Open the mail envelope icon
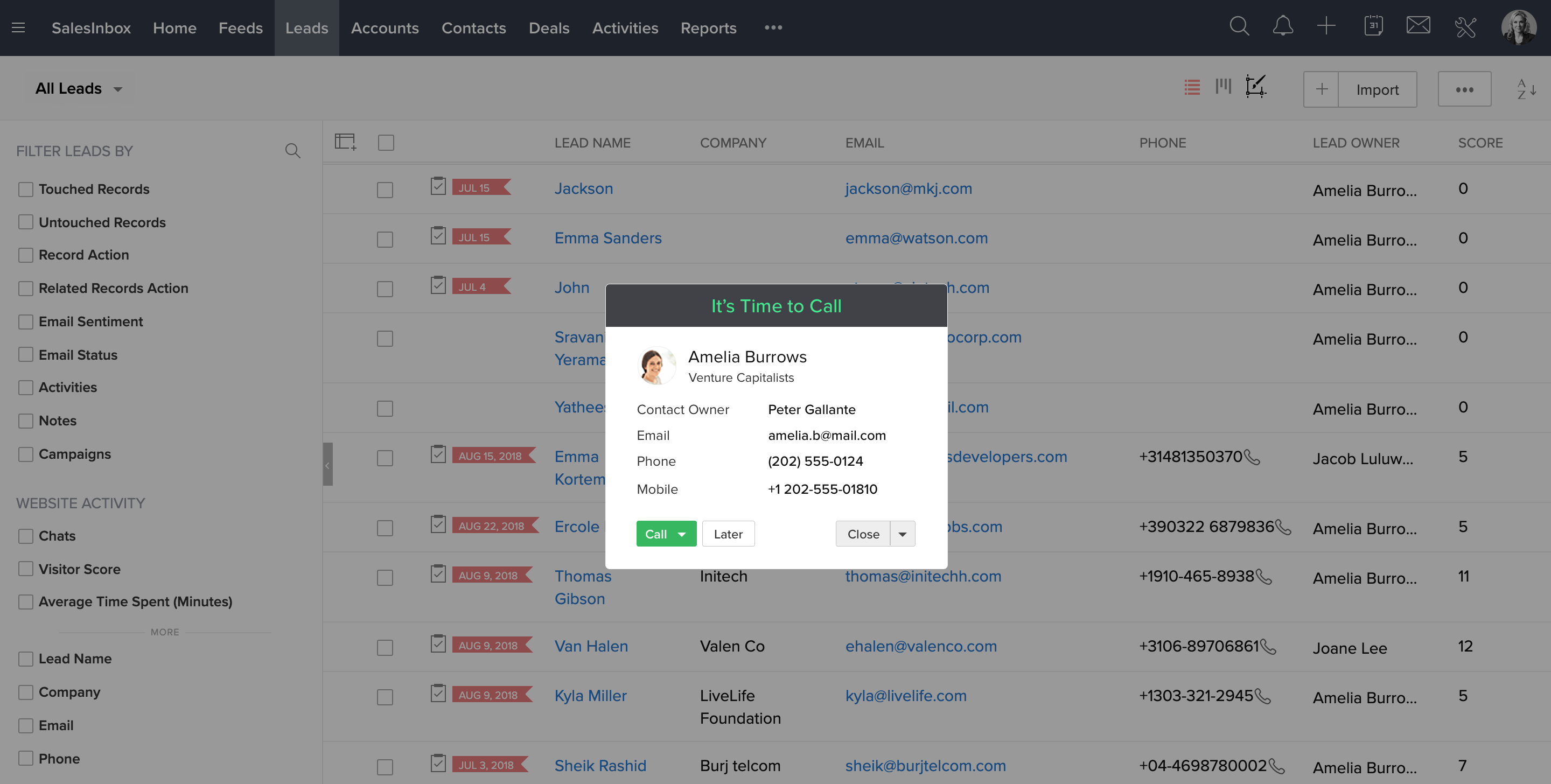This screenshot has width=1551, height=784. coord(1417,26)
